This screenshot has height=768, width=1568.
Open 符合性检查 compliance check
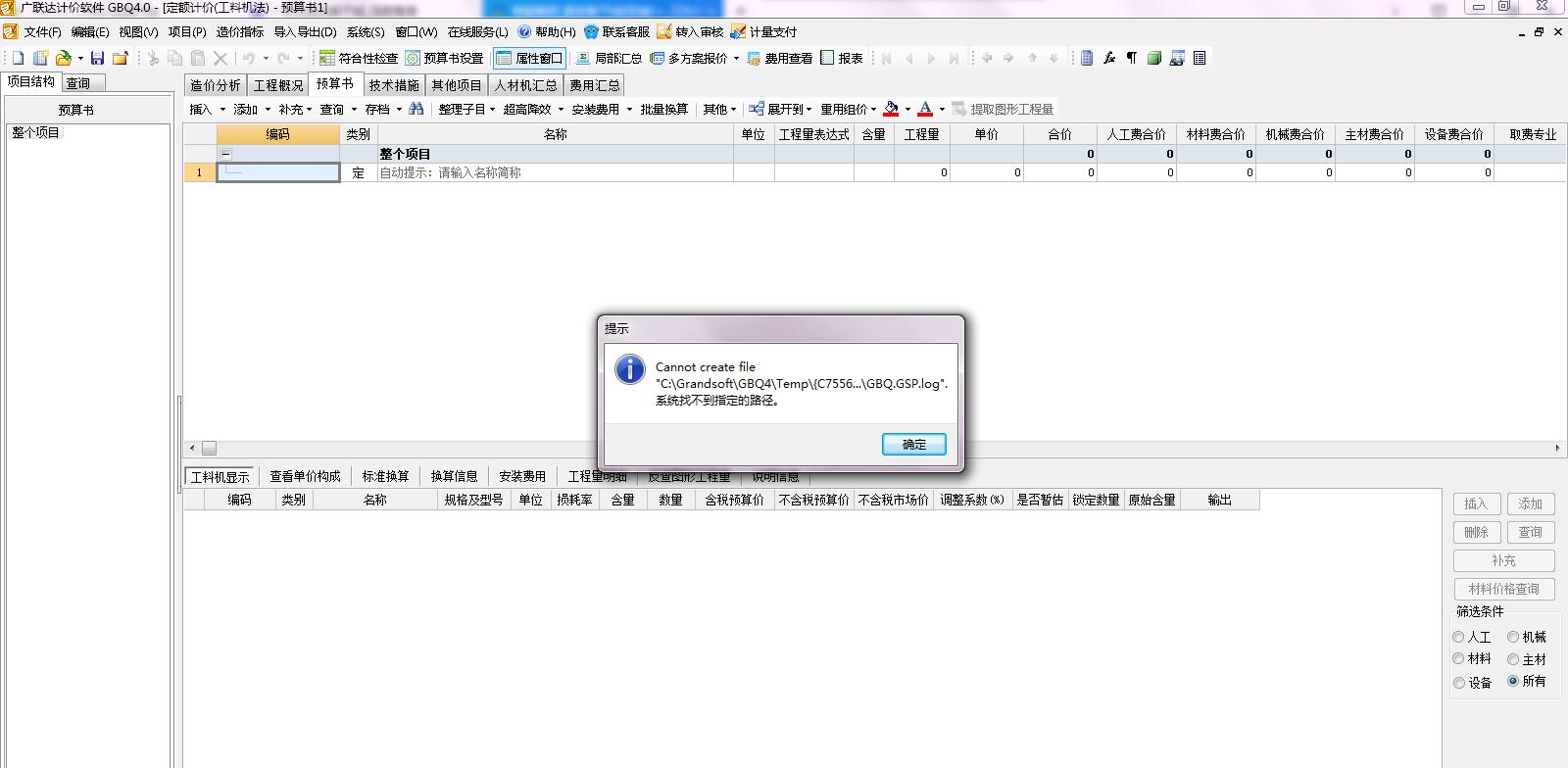(x=359, y=59)
